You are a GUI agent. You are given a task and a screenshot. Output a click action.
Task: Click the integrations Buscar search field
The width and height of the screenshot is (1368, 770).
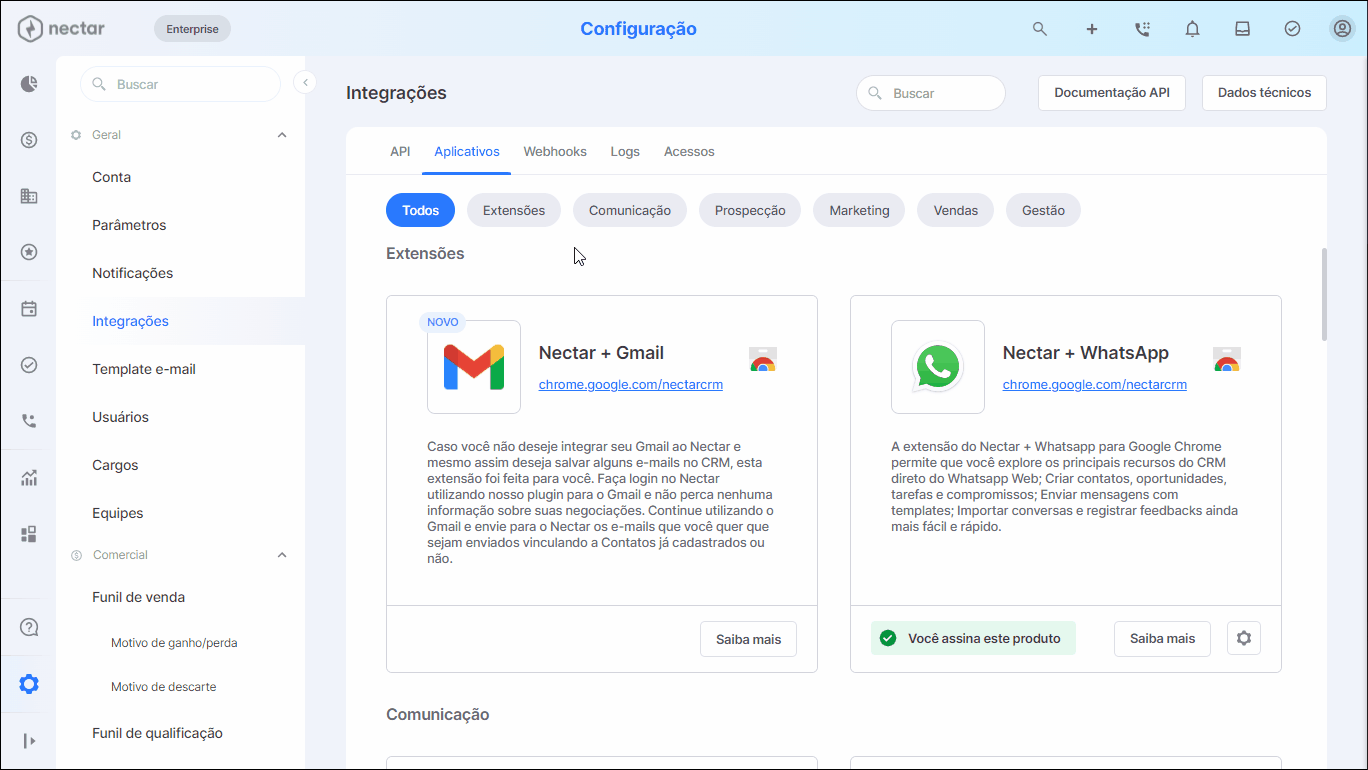point(931,93)
